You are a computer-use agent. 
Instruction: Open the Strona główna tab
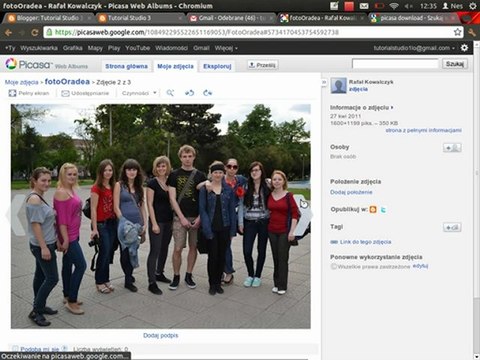(126, 66)
